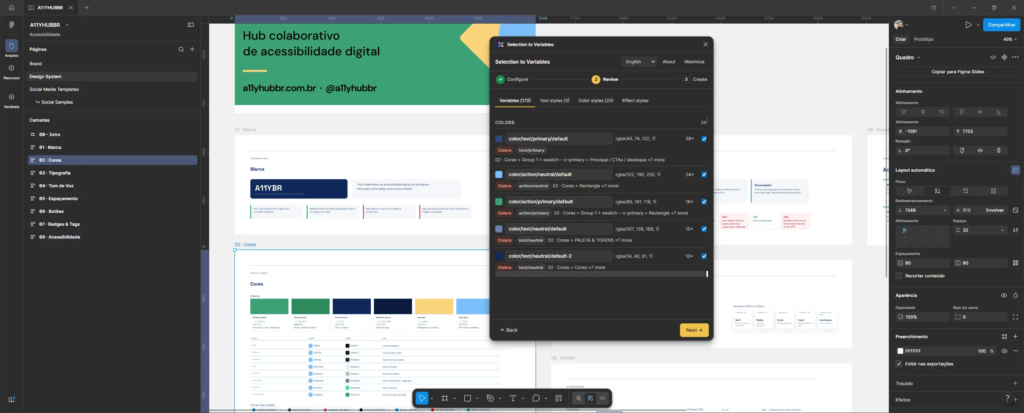Switch to the Color styles (25) tab
Viewport: 1024px width, 413px height.
[596, 101]
